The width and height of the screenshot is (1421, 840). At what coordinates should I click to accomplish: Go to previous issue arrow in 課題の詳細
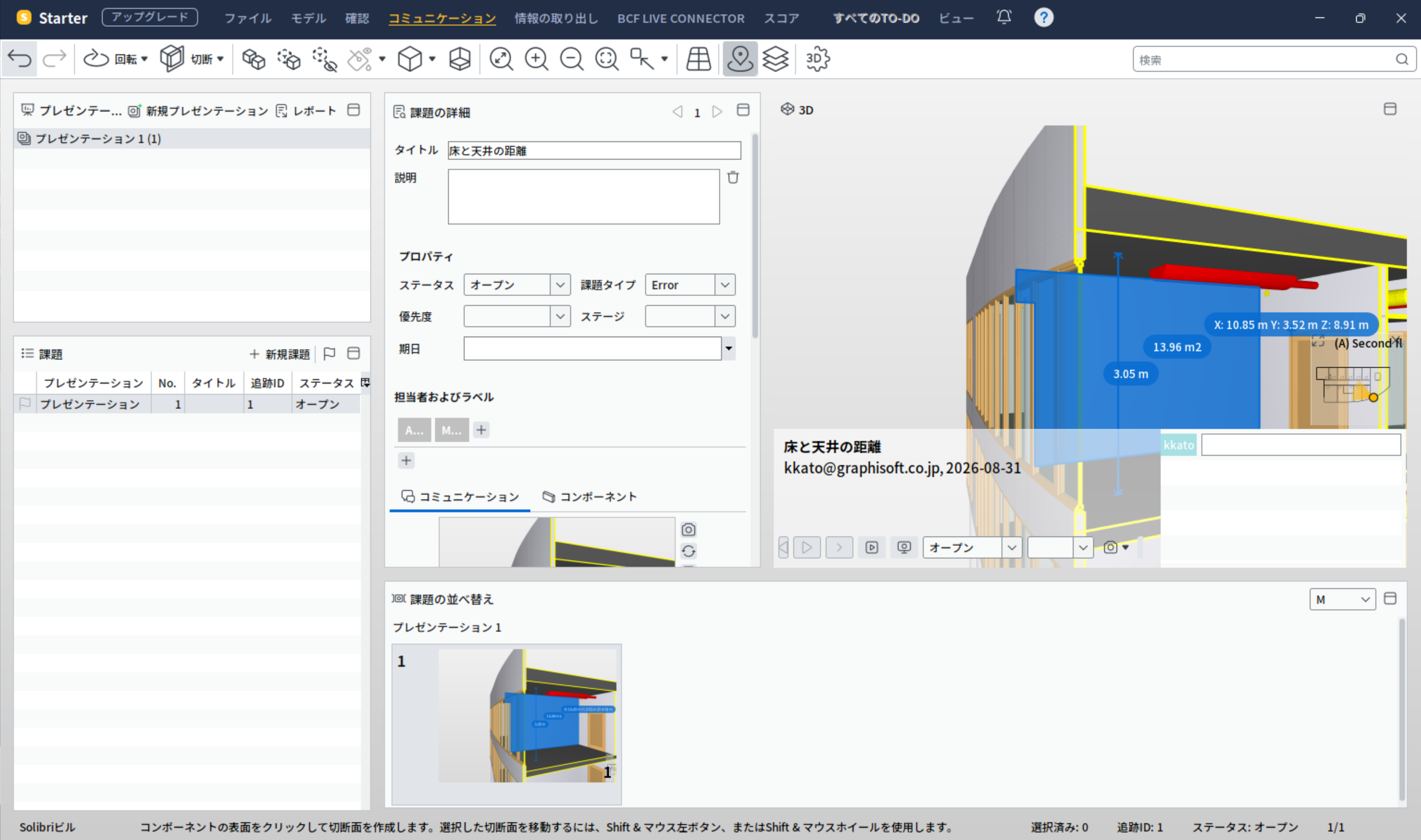(678, 111)
